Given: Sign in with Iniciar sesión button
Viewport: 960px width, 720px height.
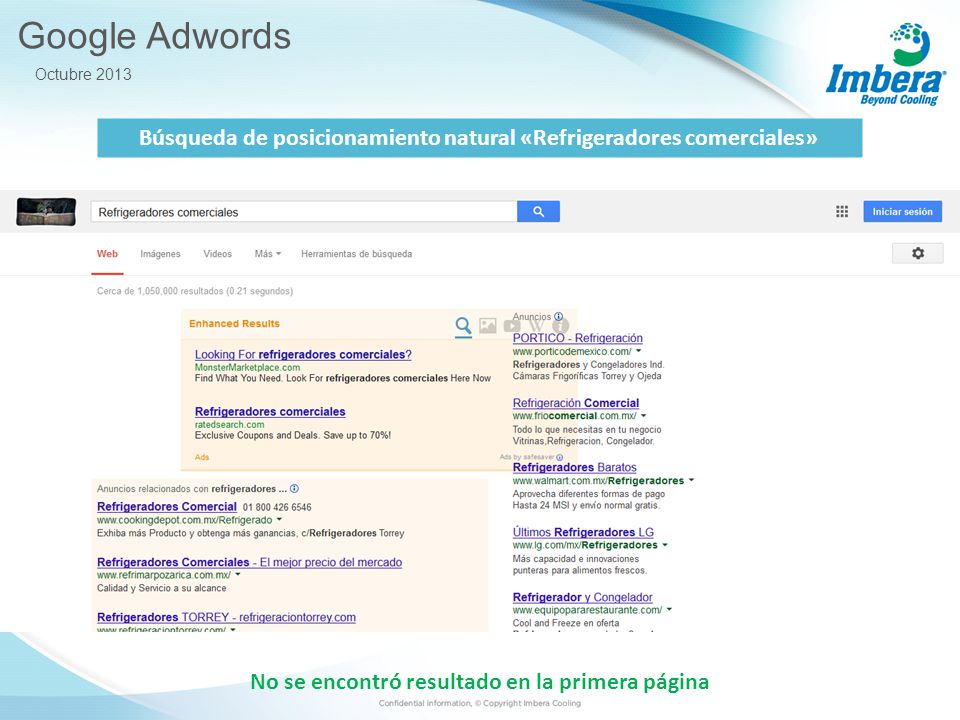Looking at the screenshot, I should 902,211.
